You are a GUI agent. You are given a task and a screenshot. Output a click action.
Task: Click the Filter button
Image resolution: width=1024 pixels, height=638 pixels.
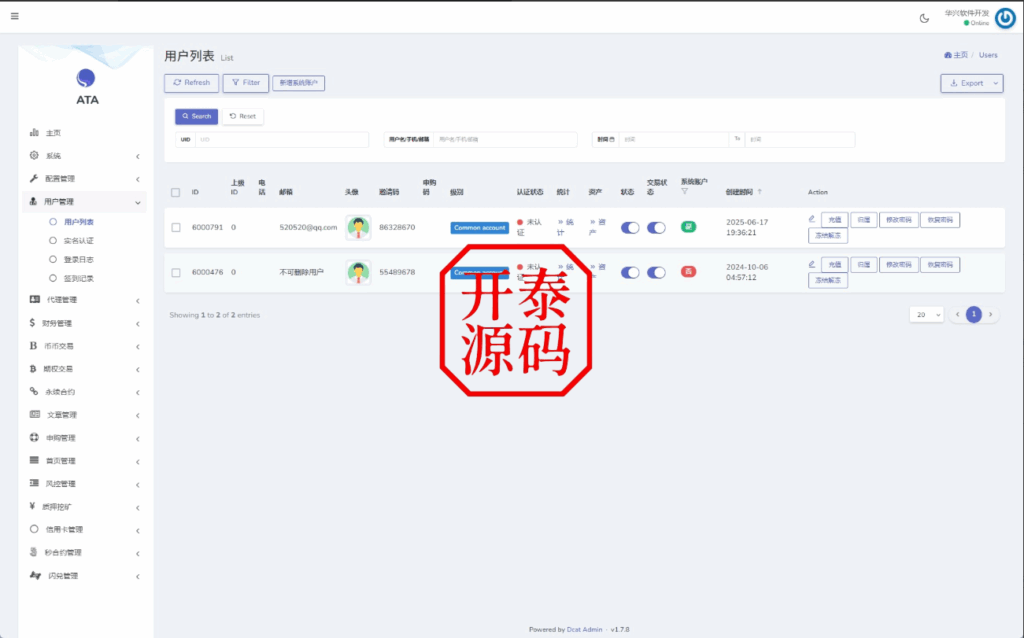coord(246,83)
